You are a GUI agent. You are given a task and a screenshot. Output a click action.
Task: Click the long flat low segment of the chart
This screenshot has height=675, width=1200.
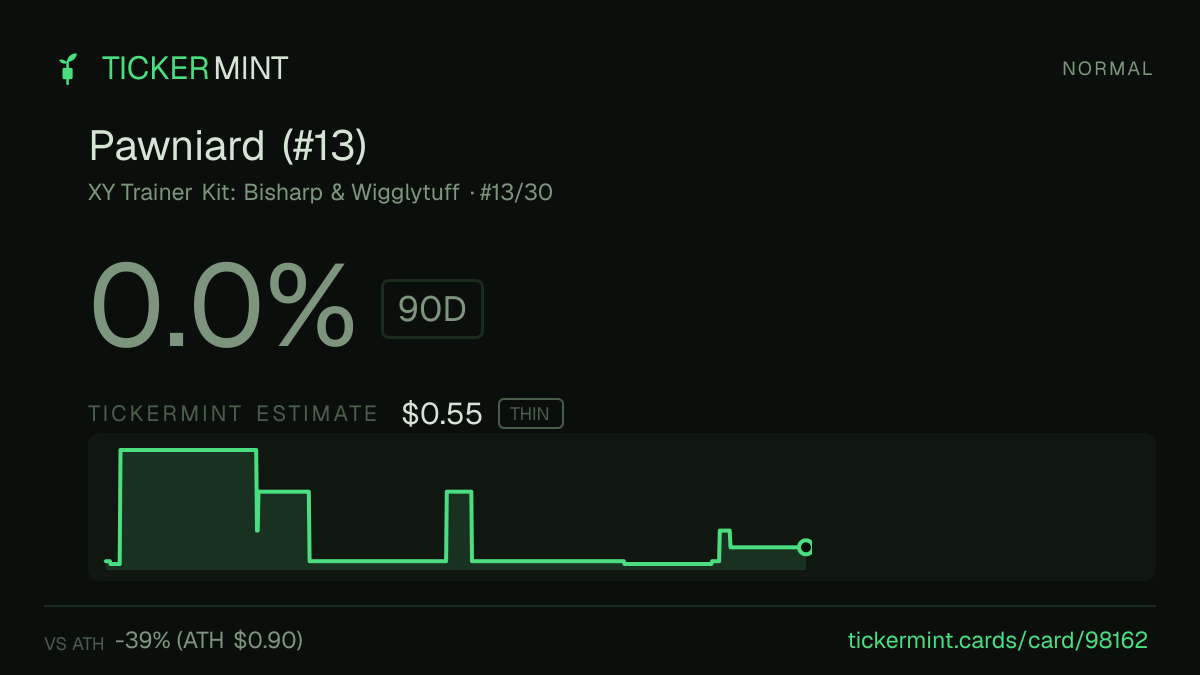[x=548, y=561]
